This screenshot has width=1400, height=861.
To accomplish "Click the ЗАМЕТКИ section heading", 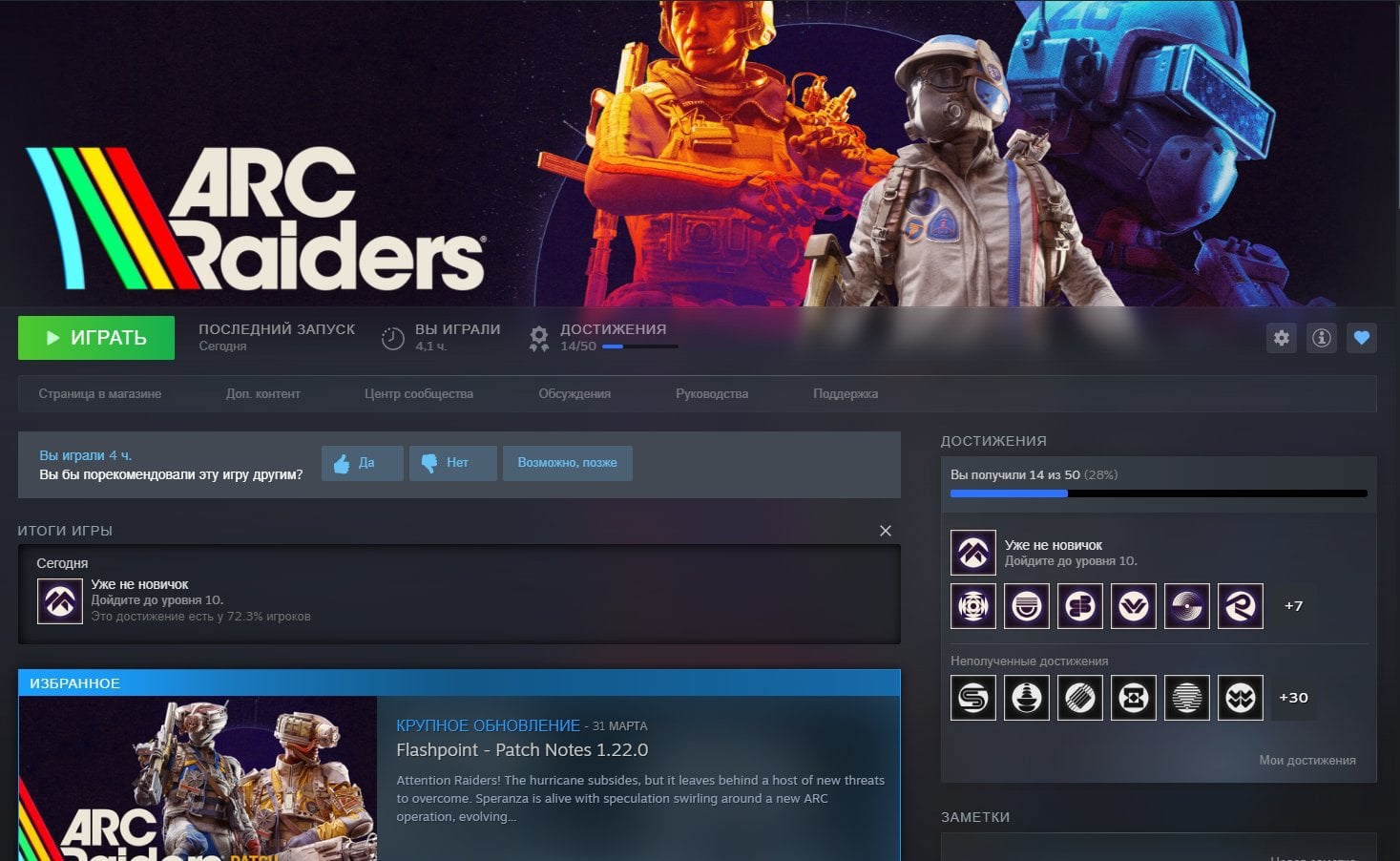I will pos(975,817).
